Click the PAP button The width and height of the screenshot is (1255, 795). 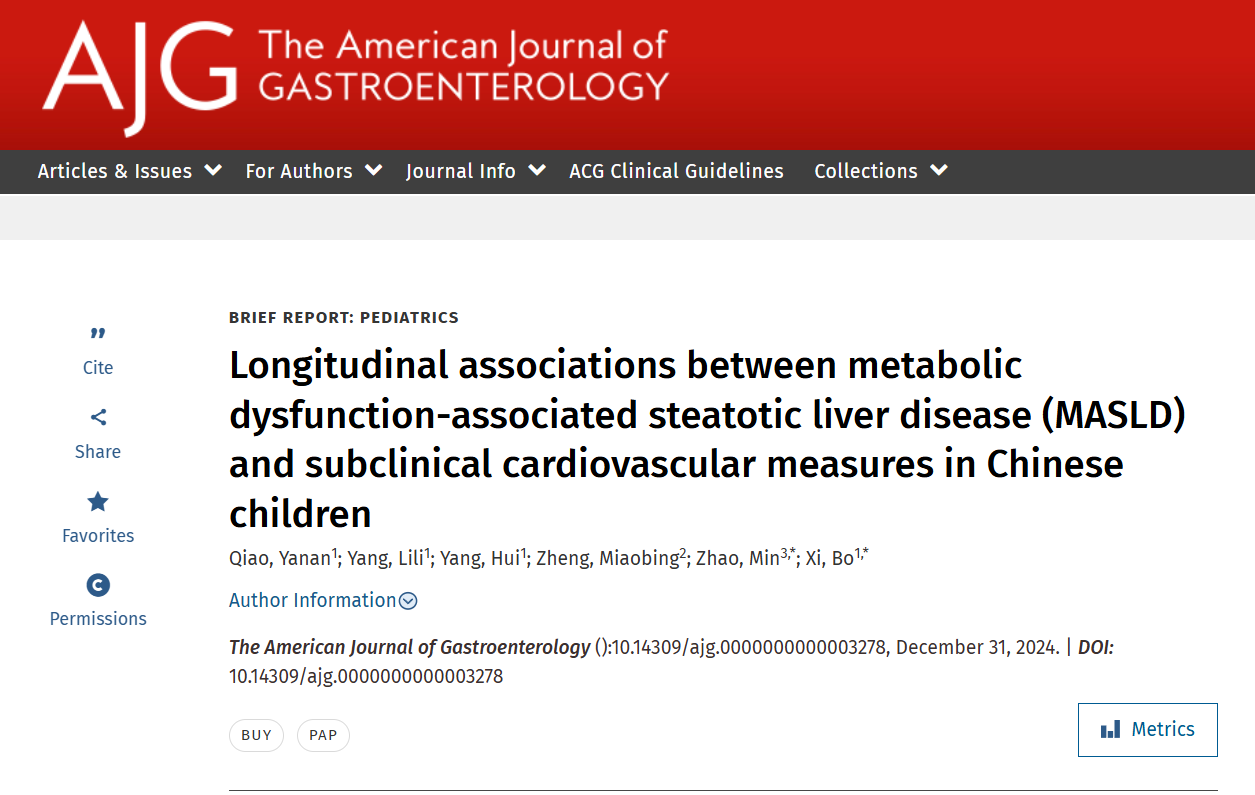pos(323,735)
